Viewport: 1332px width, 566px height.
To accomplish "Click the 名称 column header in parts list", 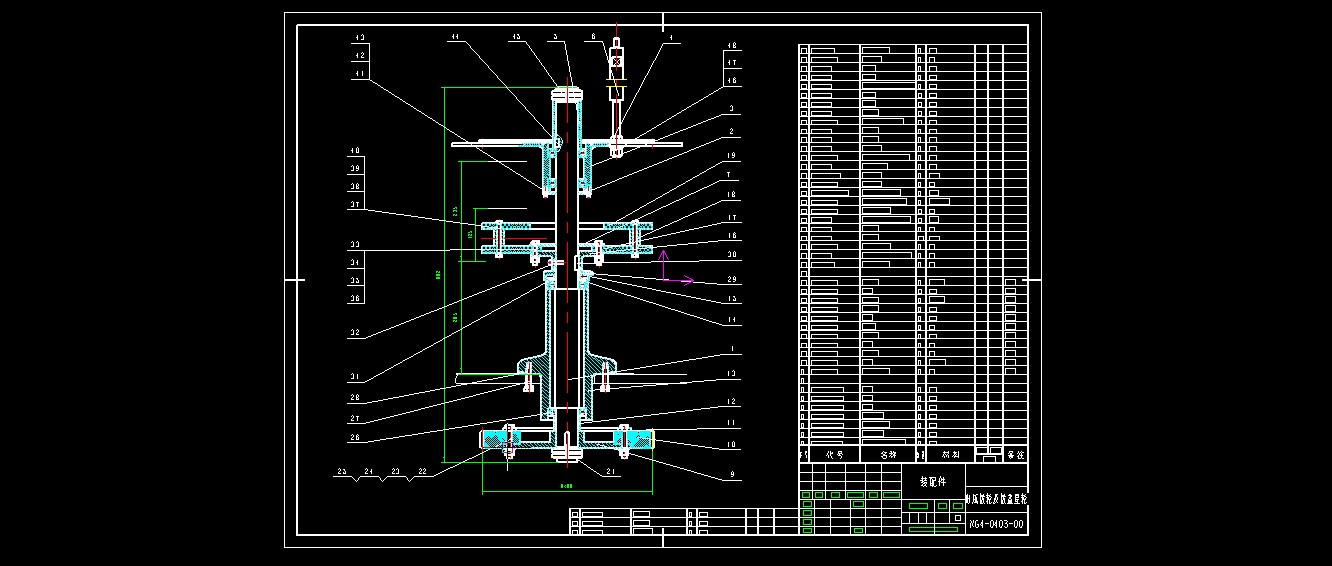I will pos(888,453).
